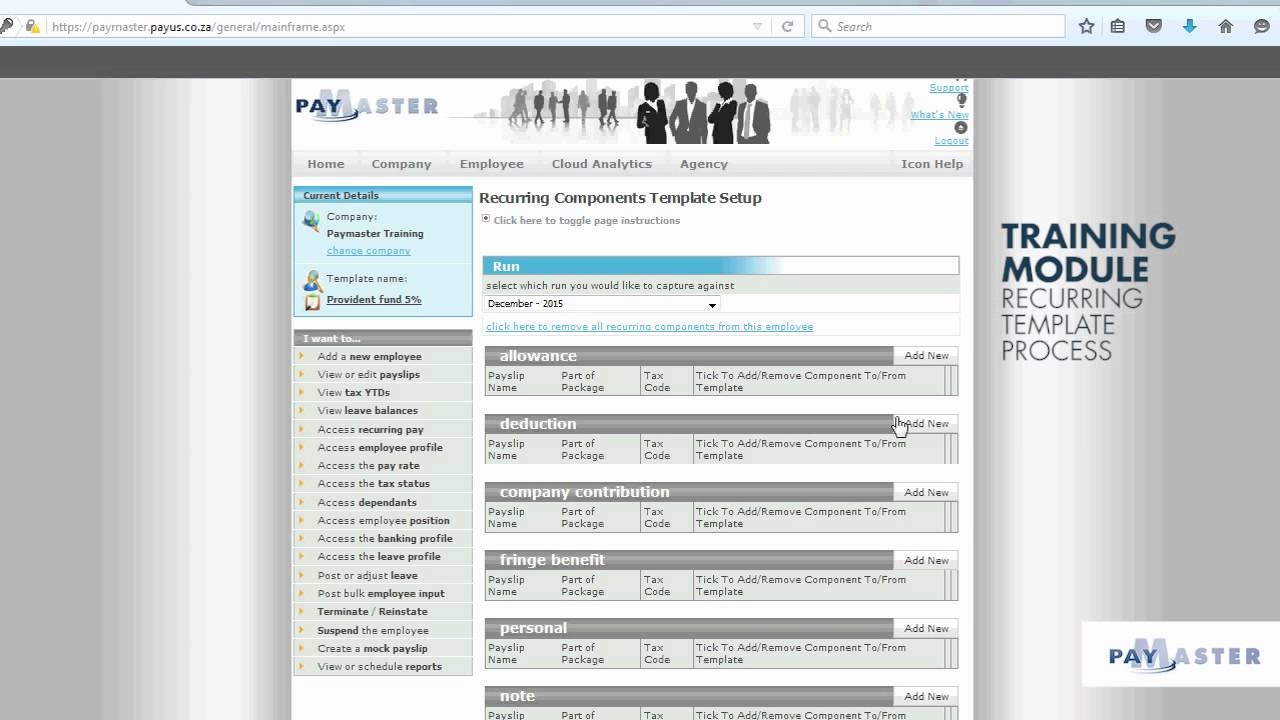Viewport: 1280px width, 720px height.
Task: Select Access the banking profile
Action: [384, 538]
